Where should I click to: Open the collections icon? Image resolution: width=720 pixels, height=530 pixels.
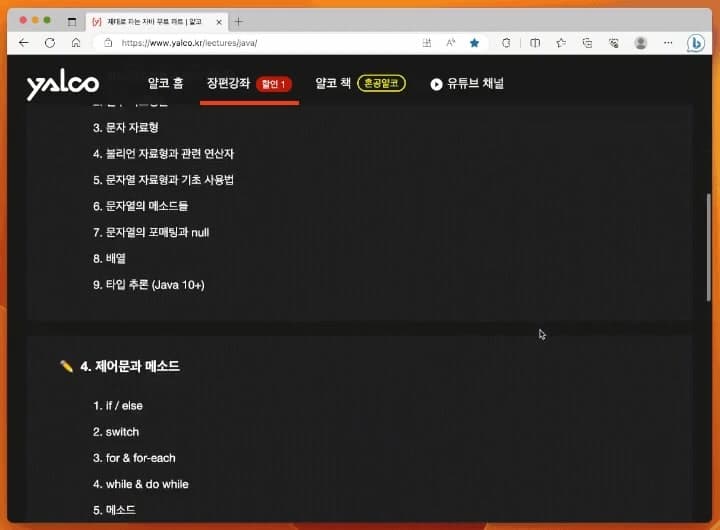click(x=587, y=43)
